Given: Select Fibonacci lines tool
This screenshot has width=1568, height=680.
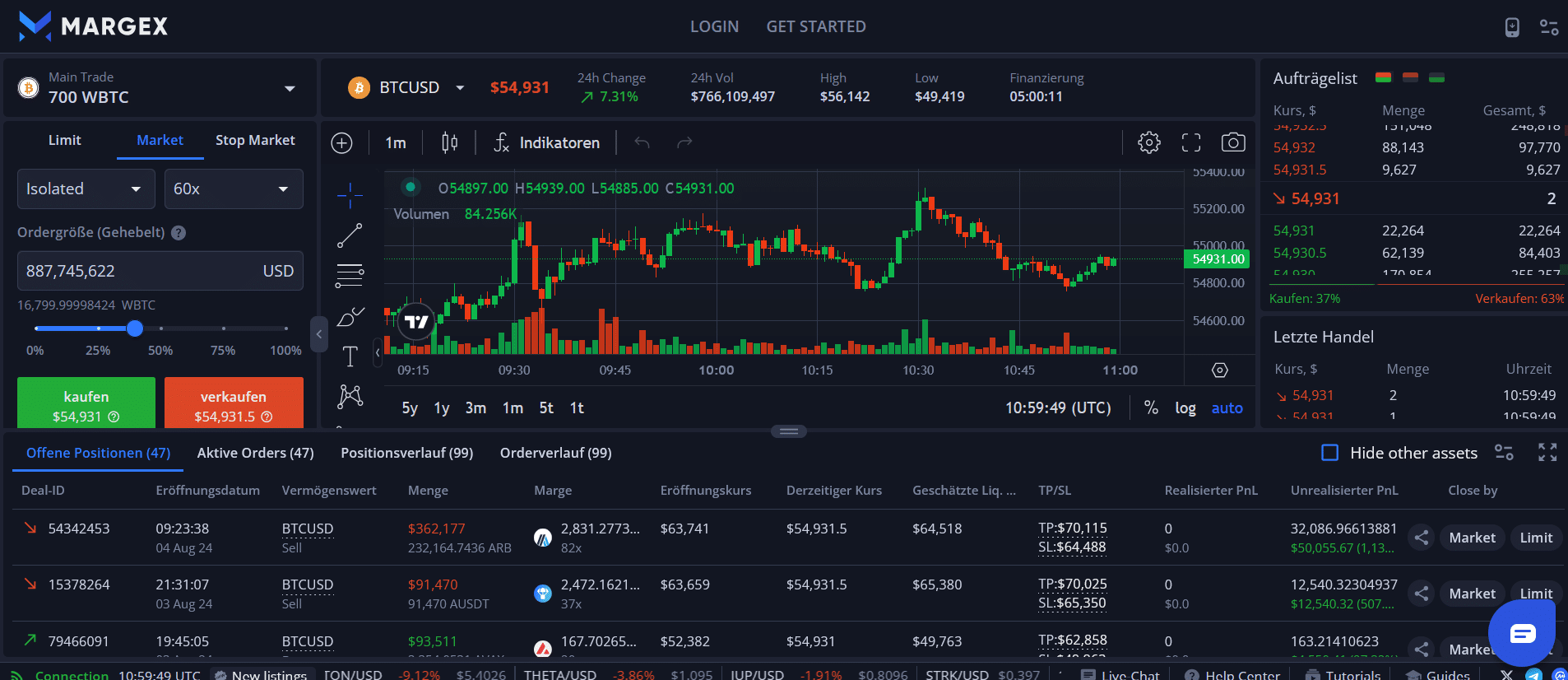Looking at the screenshot, I should tap(350, 276).
